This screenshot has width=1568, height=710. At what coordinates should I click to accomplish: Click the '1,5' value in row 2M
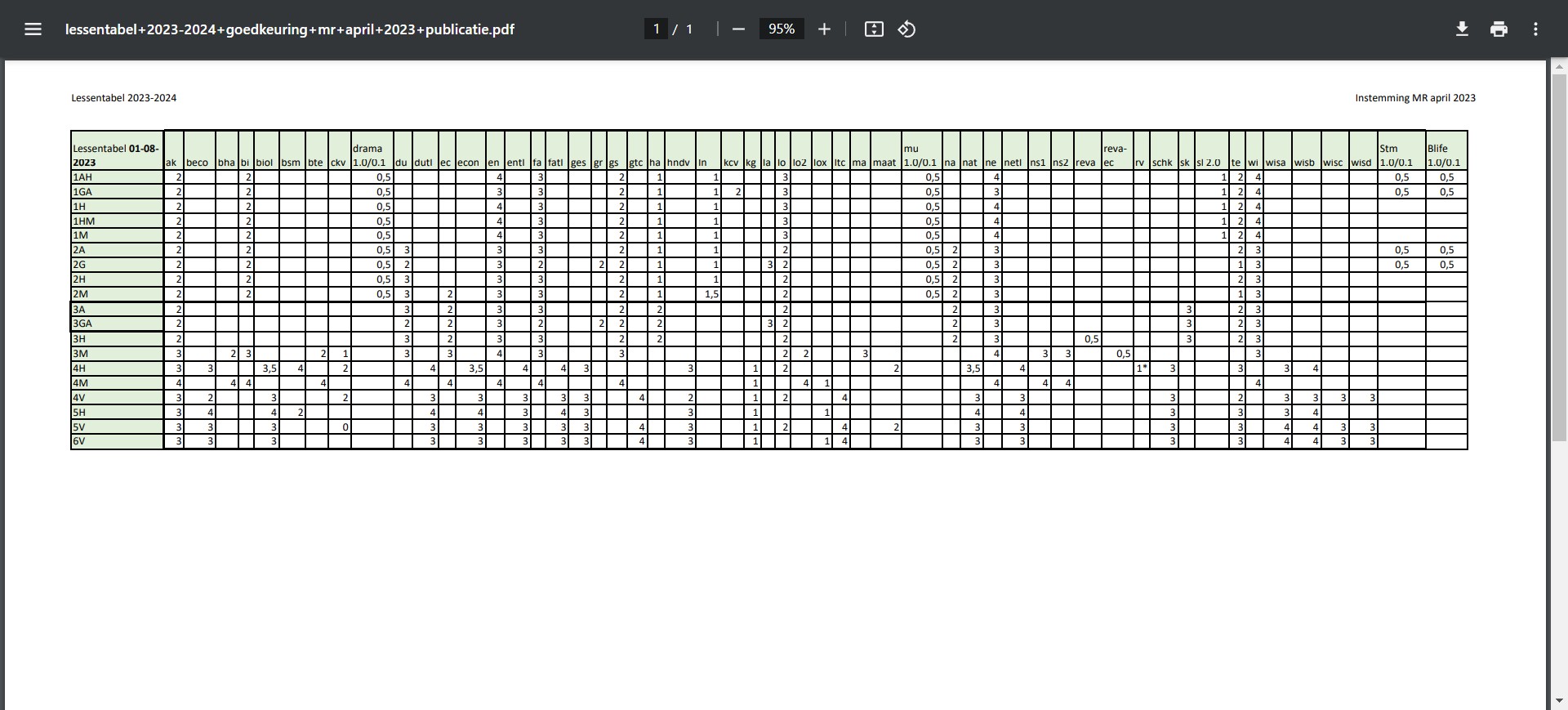[711, 294]
